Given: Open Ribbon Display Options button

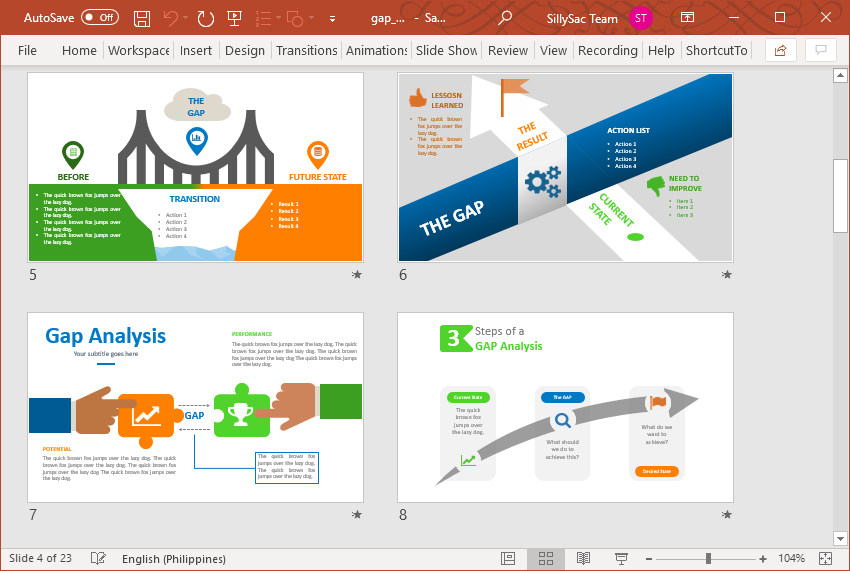Looking at the screenshot, I should pos(687,18).
